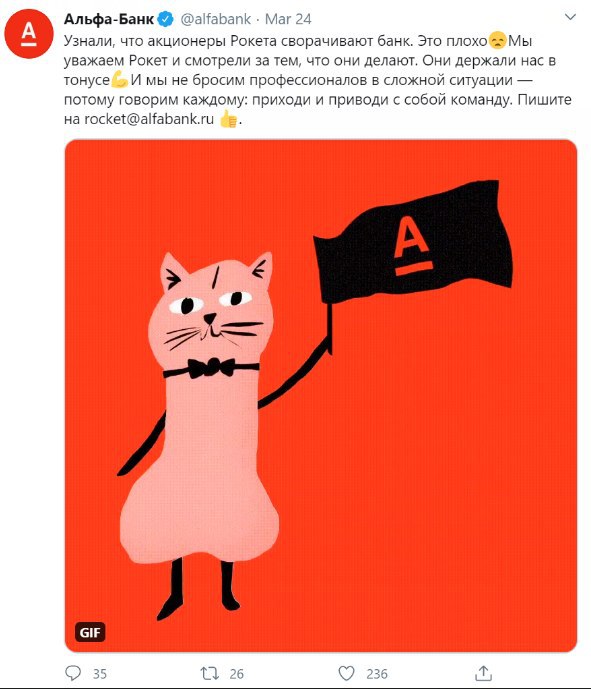The width and height of the screenshot is (591, 689).
Task: Click the retweet arrows icon
Action: (210, 673)
